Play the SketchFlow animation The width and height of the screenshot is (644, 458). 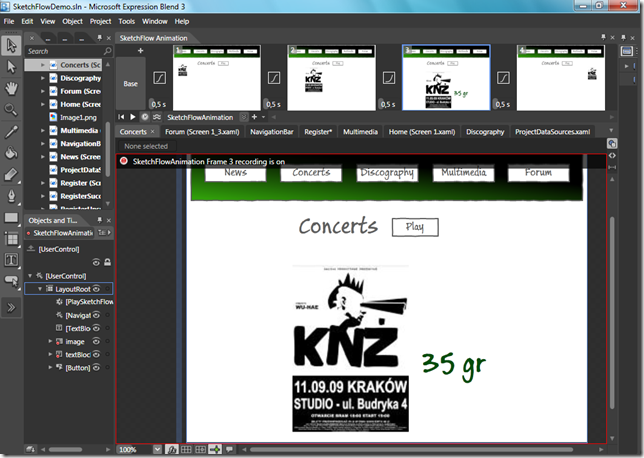point(133,117)
